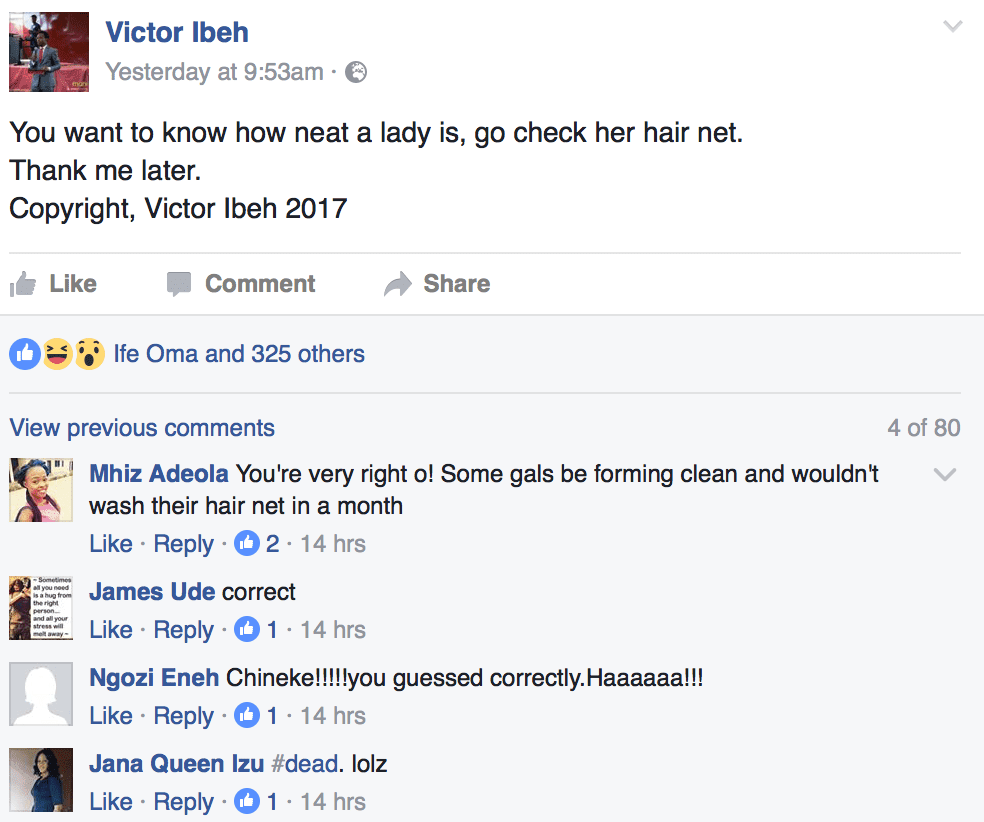Click the Wow surprised reaction icon
Viewport: 984px width, 822px height.
[x=90, y=354]
